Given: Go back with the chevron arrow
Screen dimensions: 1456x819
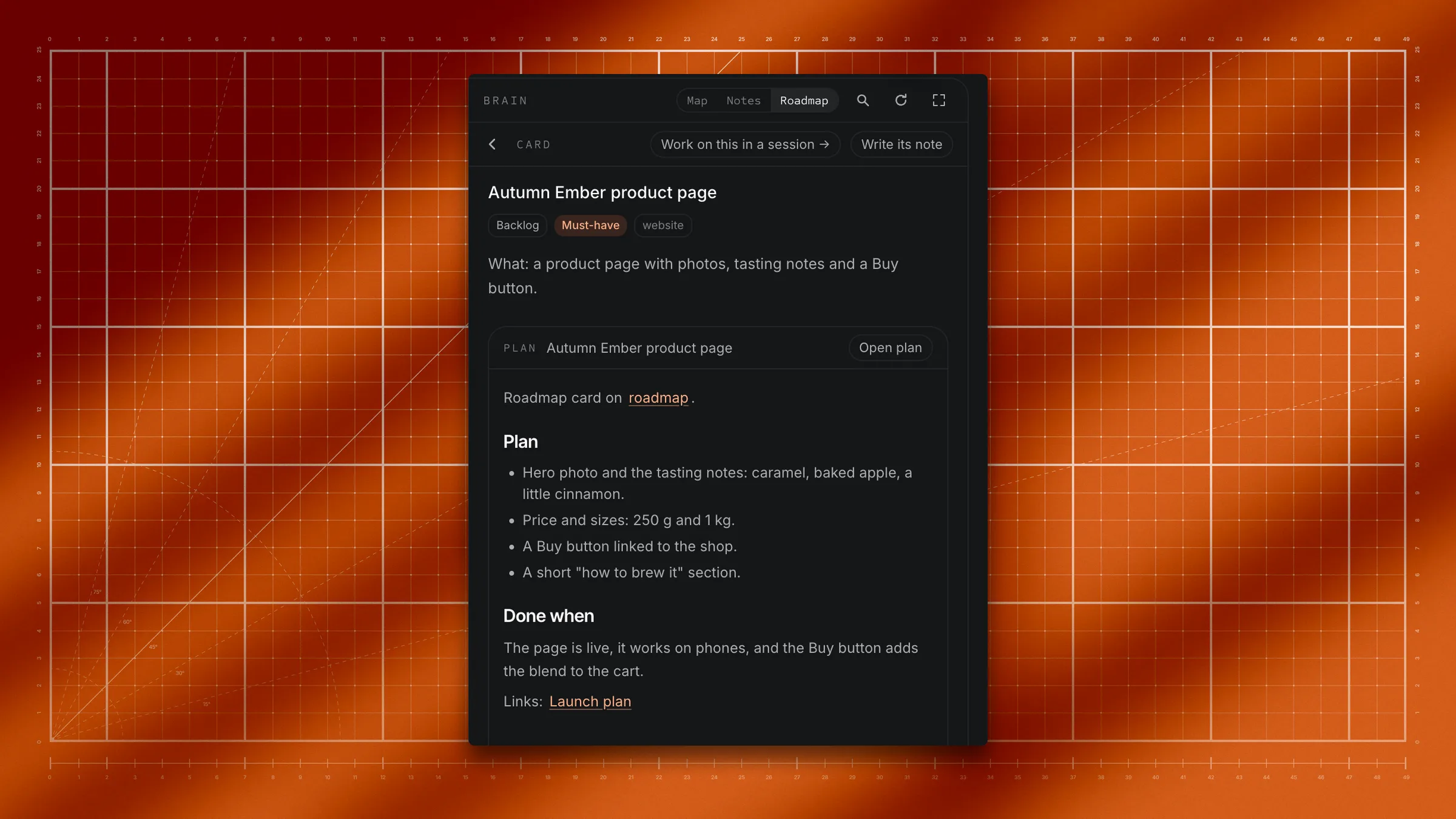Looking at the screenshot, I should (x=493, y=144).
